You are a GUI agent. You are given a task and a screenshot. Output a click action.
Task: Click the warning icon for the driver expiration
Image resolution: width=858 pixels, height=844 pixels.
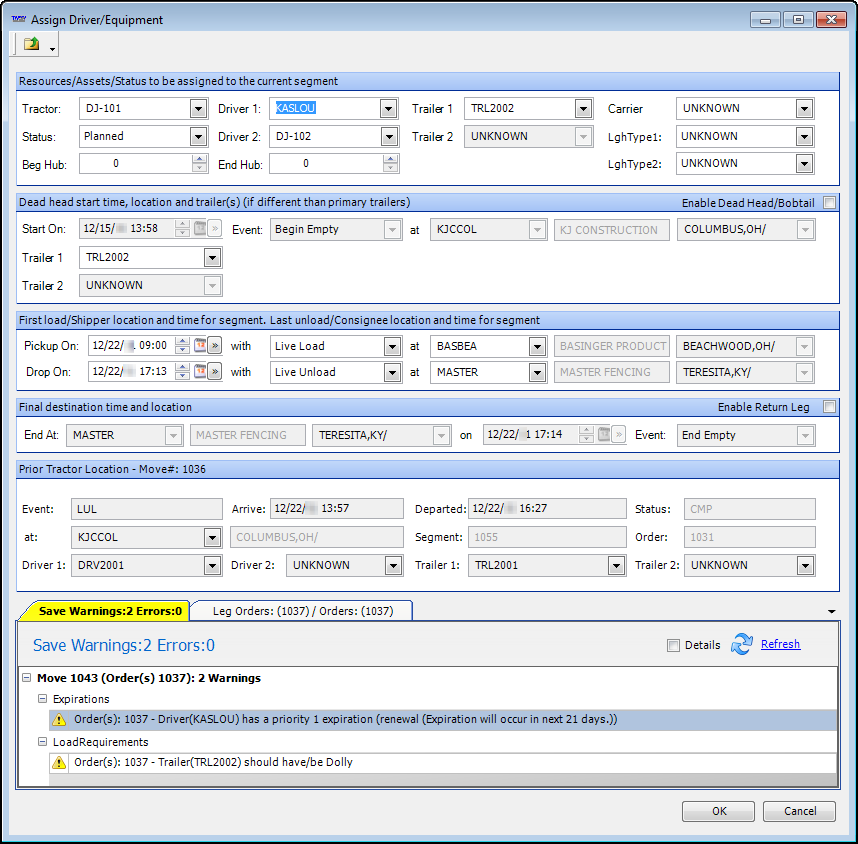click(59, 719)
